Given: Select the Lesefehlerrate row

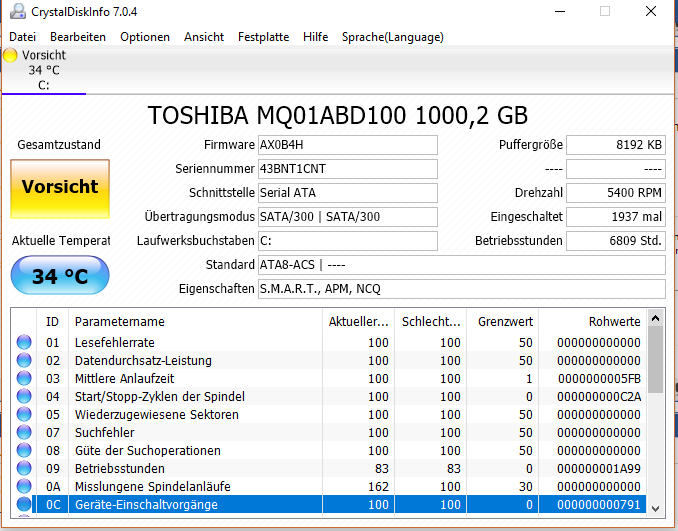Looking at the screenshot, I should click(329, 342).
